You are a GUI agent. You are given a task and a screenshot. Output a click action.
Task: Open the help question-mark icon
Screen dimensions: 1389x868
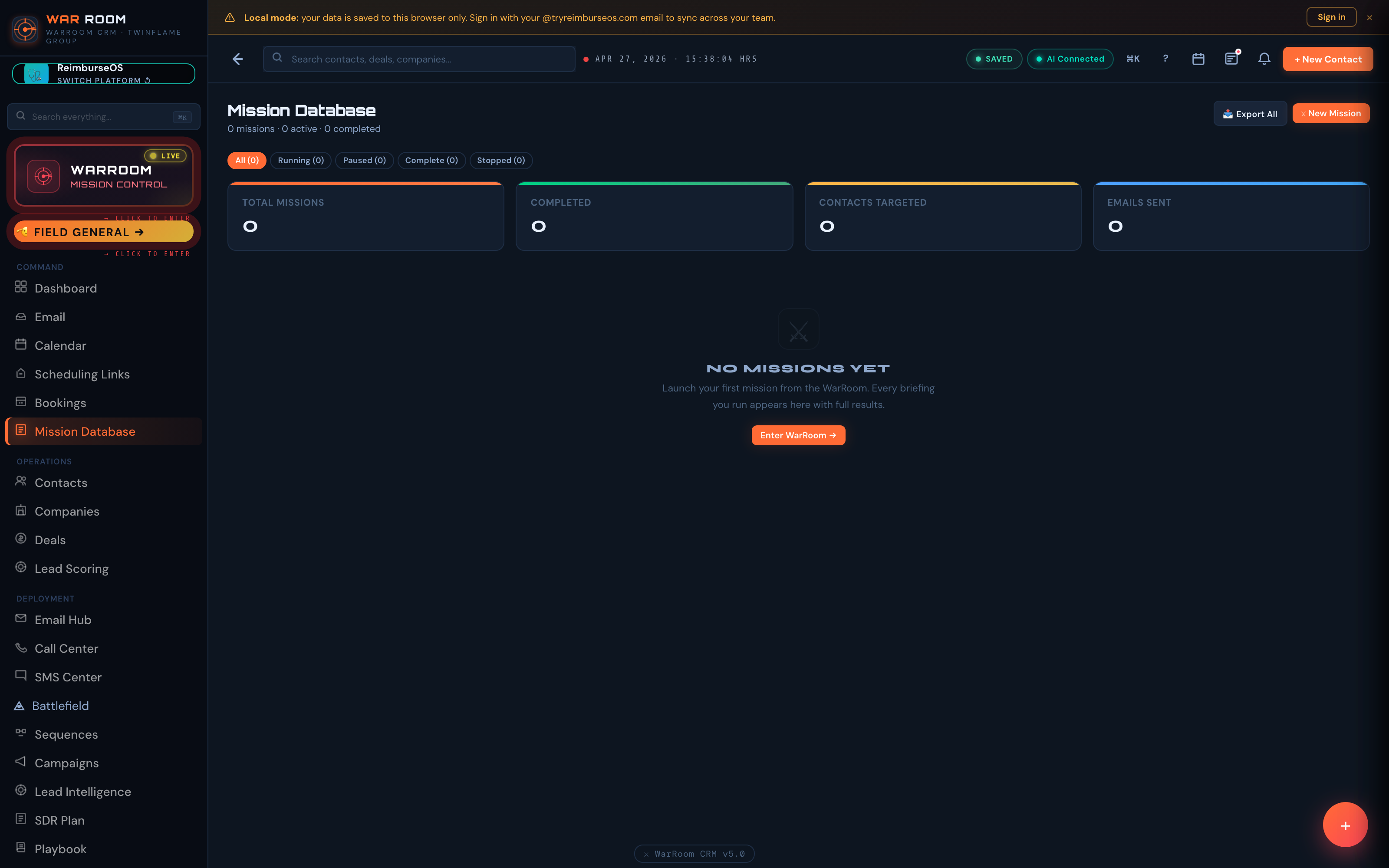pyautogui.click(x=1166, y=59)
